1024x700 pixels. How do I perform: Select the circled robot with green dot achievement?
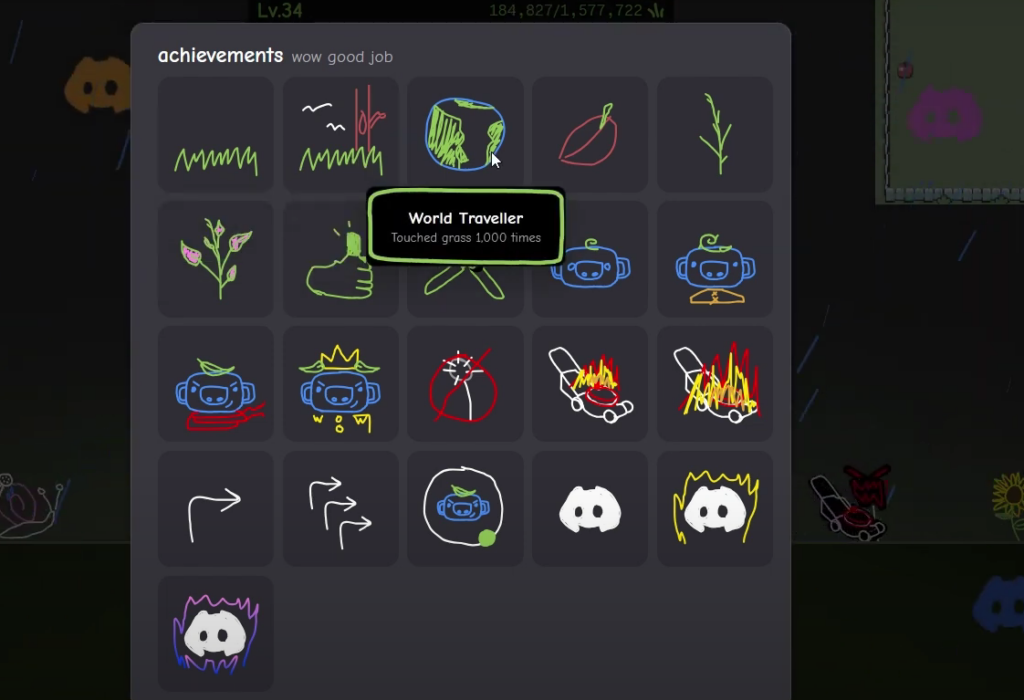coord(465,509)
